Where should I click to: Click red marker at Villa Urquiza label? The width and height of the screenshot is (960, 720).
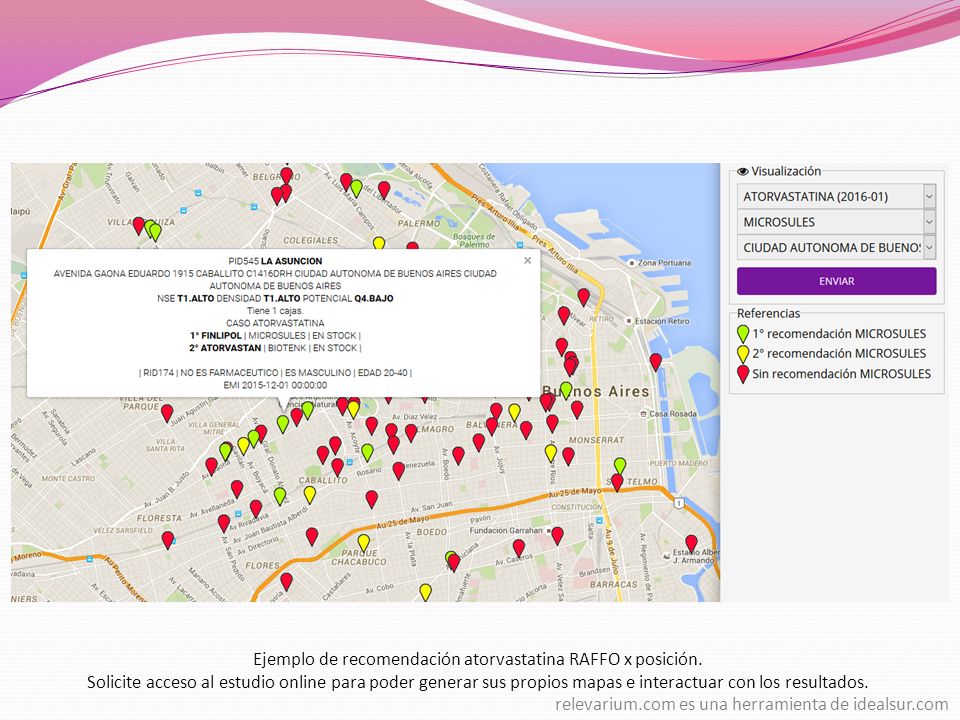click(139, 225)
